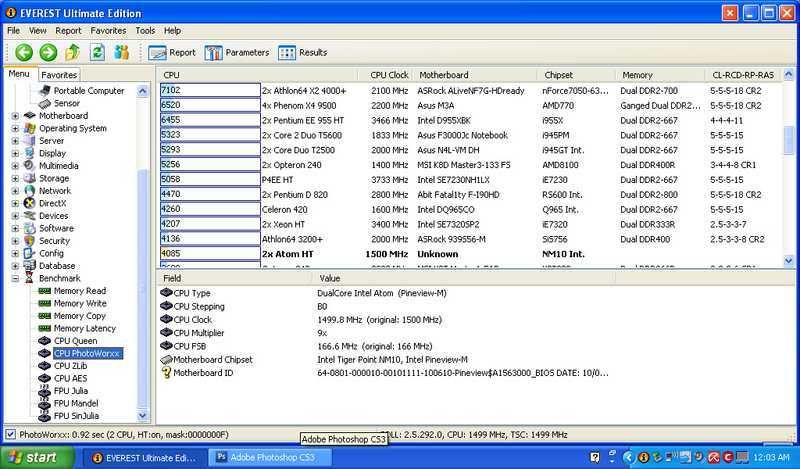Select the Operating System tree icon
This screenshot has width=800, height=469.
[30, 128]
